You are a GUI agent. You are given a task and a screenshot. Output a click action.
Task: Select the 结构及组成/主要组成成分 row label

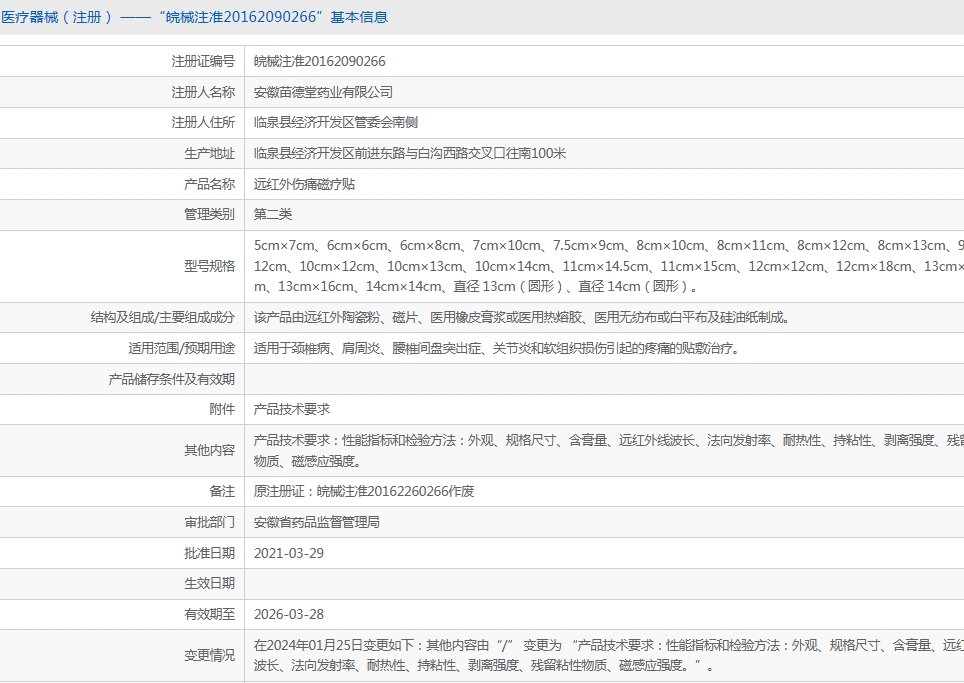[x=162, y=317]
